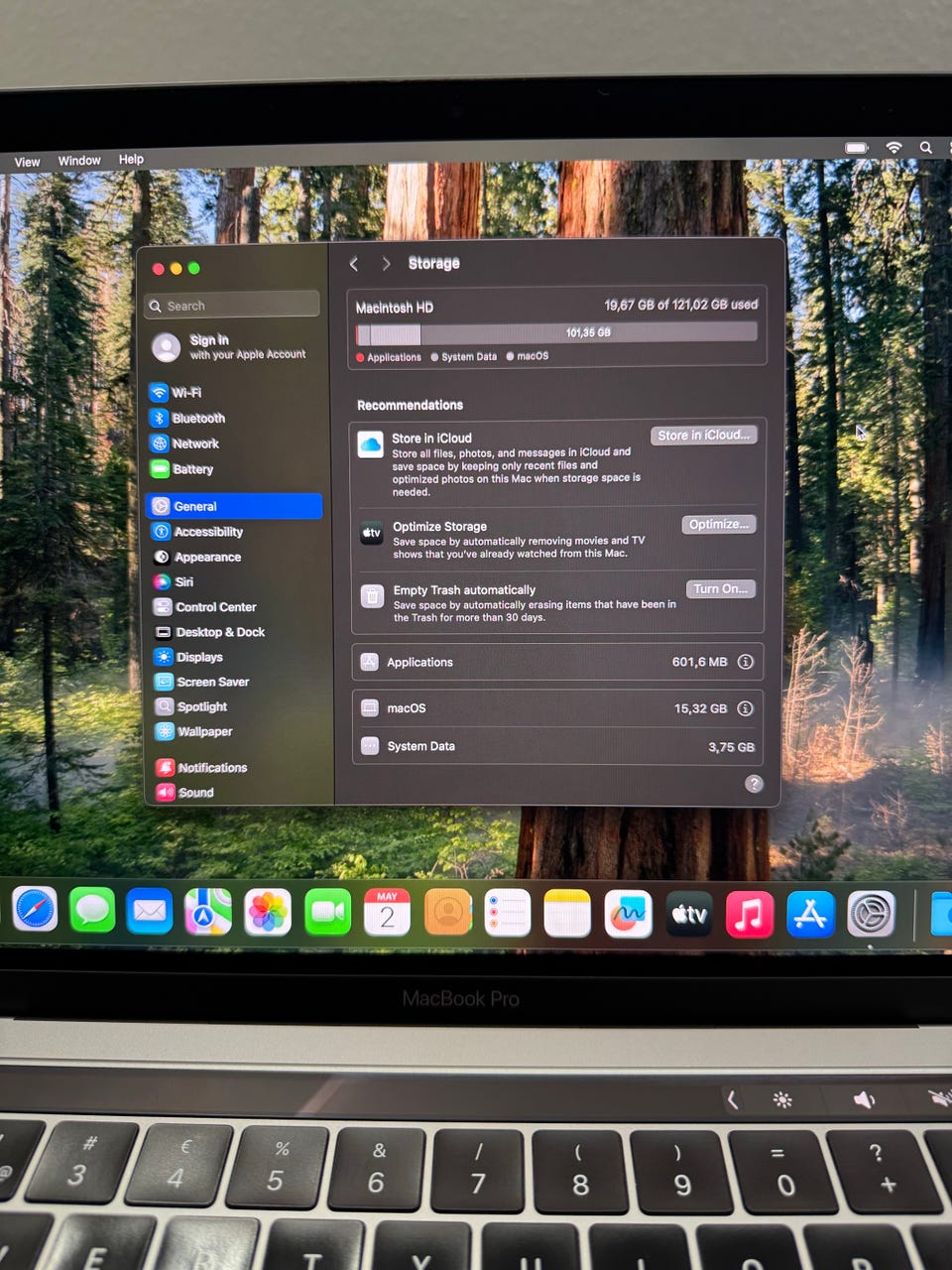This screenshot has width=952, height=1270.
Task: Open Desktop & Dock settings
Action: [209, 632]
